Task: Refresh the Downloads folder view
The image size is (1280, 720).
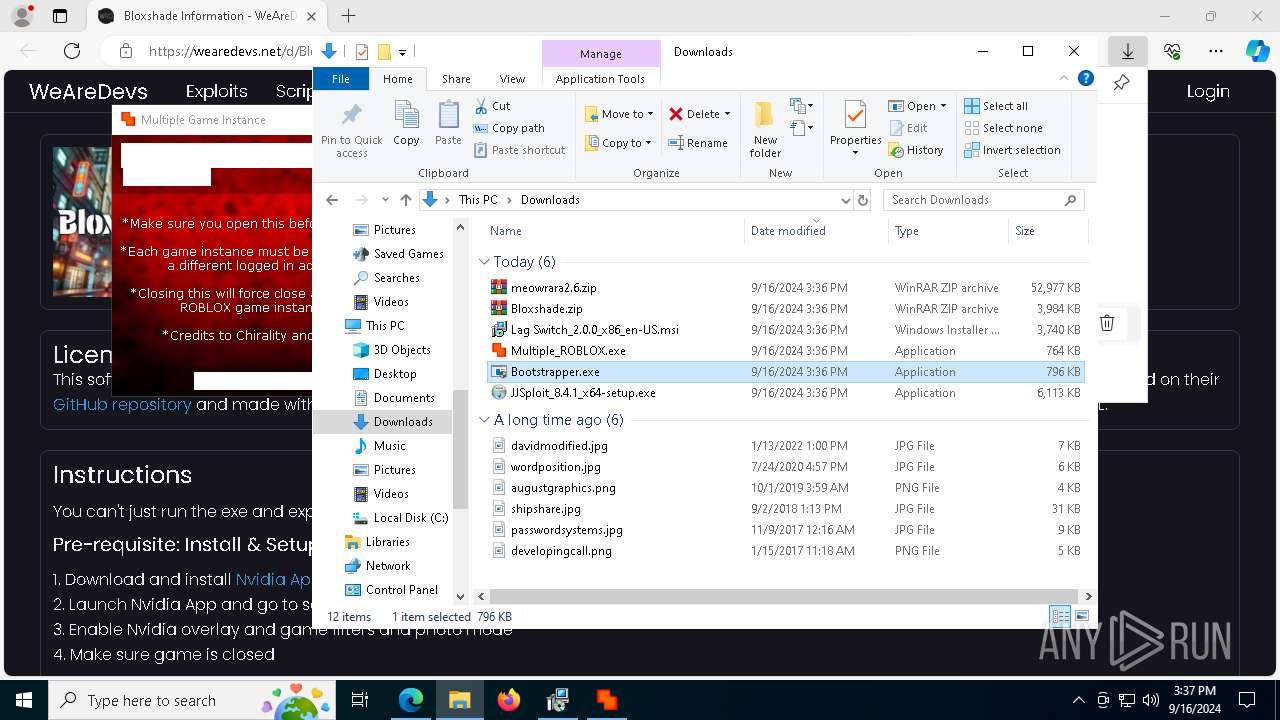Action: (863, 200)
